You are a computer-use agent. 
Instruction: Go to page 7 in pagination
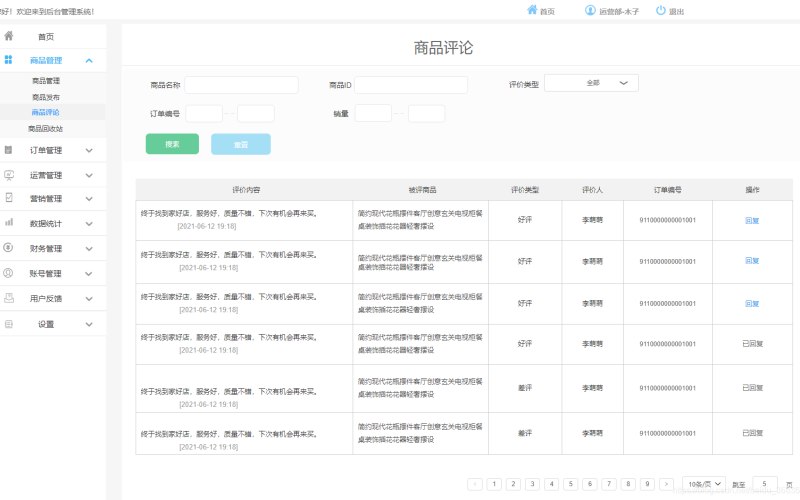[x=609, y=484]
